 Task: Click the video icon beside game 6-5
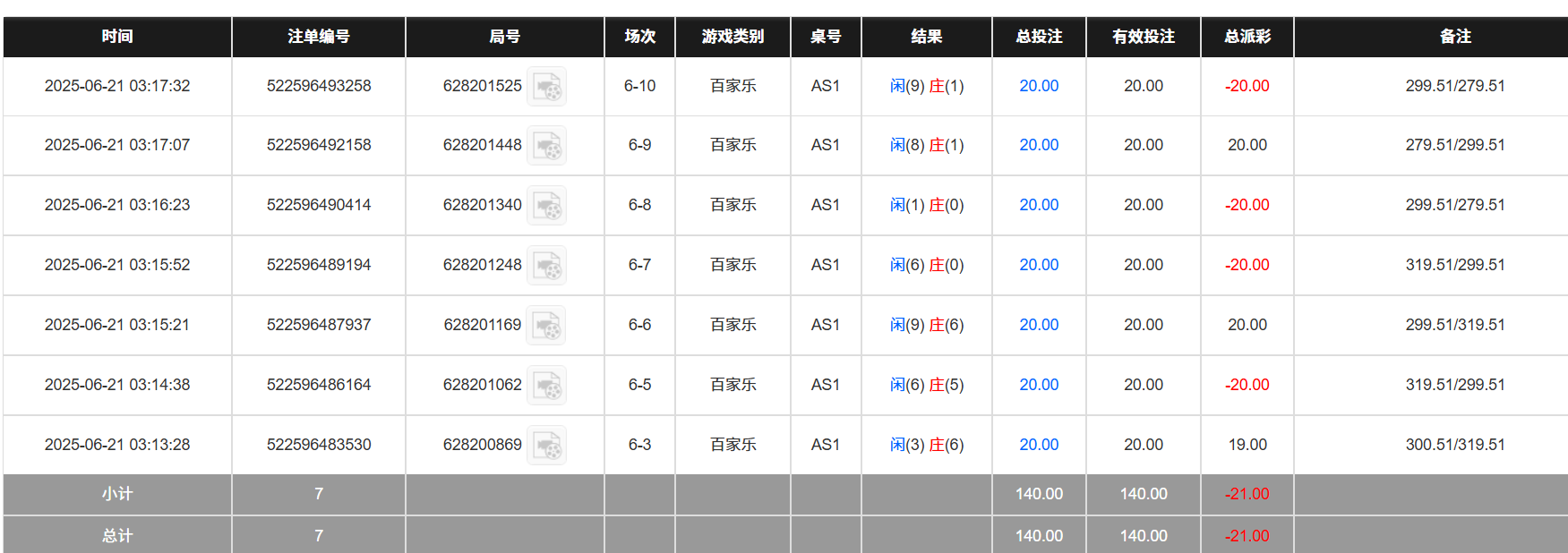click(x=547, y=385)
